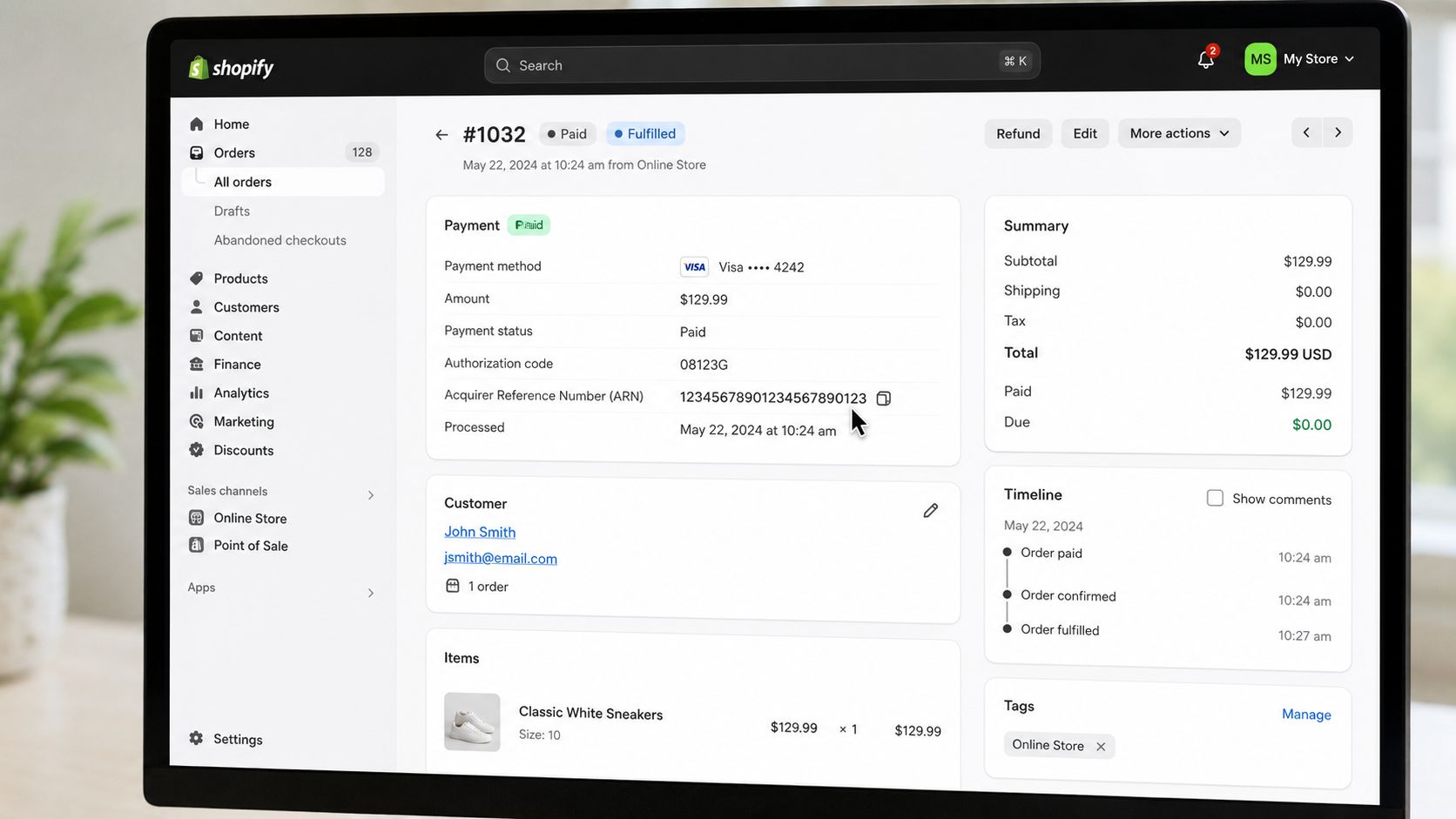The width and height of the screenshot is (1456, 819).
Task: Click the Customers person icon
Action: 197,307
